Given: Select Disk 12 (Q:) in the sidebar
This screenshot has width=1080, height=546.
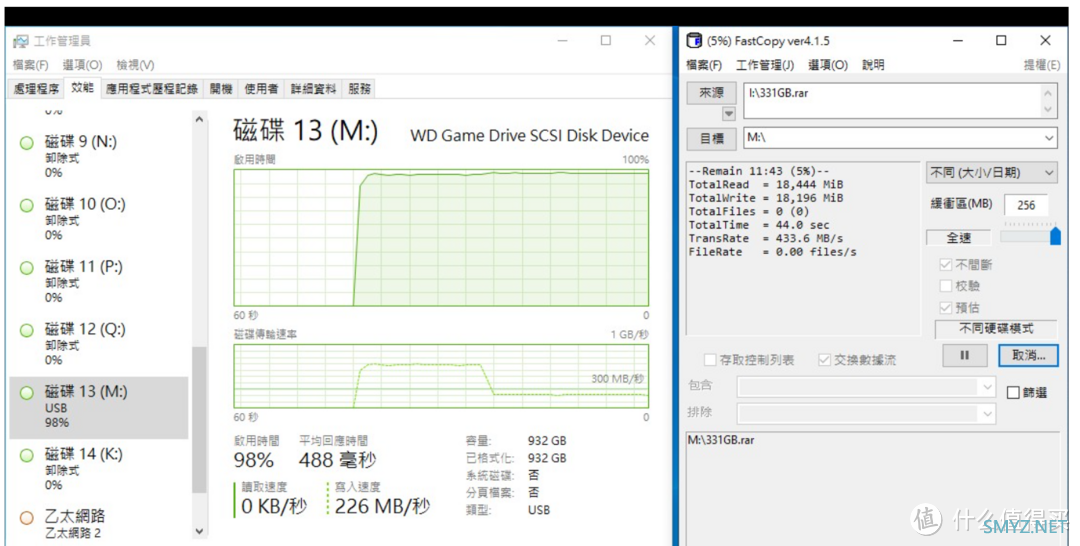Looking at the screenshot, I should pyautogui.click(x=99, y=344).
